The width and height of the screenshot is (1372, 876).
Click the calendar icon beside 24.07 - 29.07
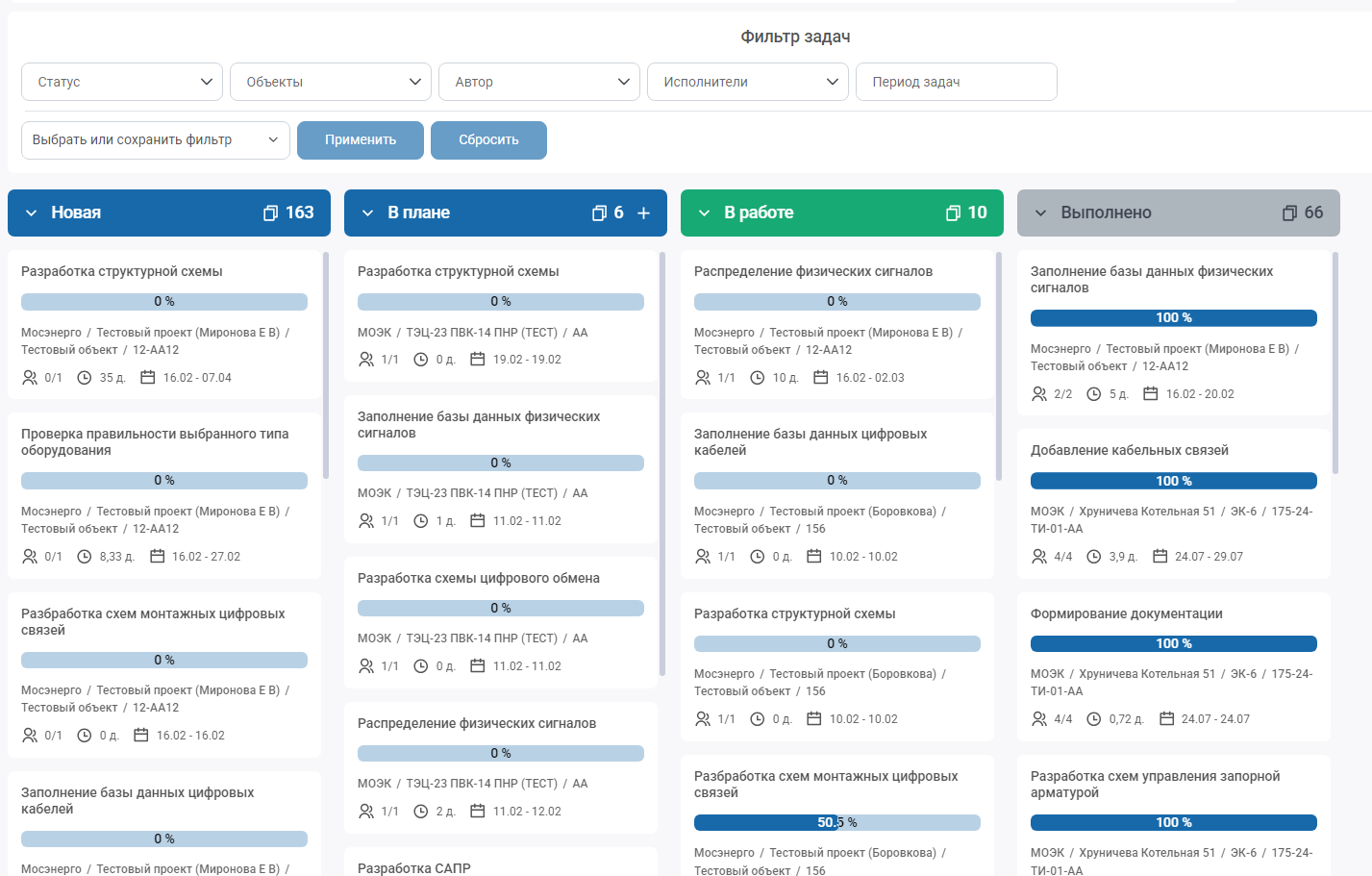click(1160, 557)
